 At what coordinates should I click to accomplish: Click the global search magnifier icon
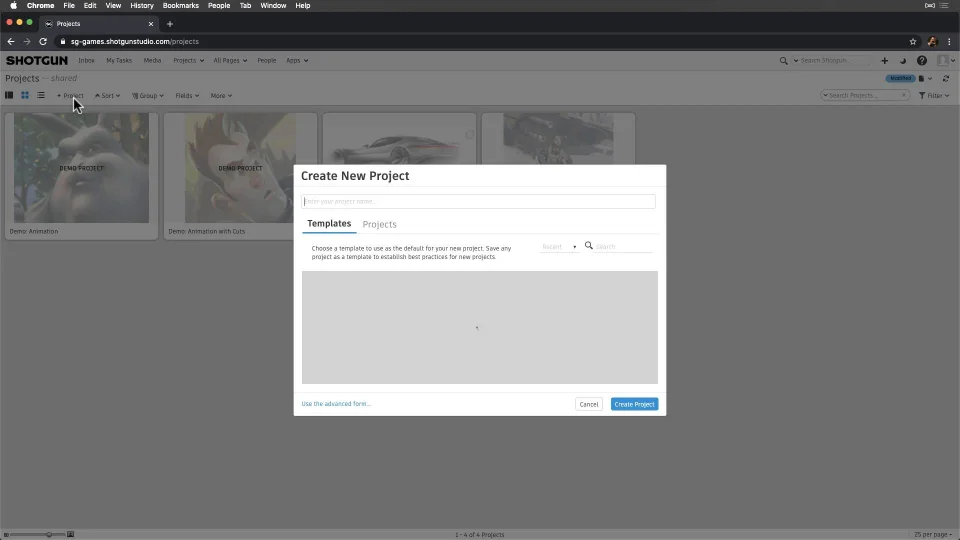[783, 61]
